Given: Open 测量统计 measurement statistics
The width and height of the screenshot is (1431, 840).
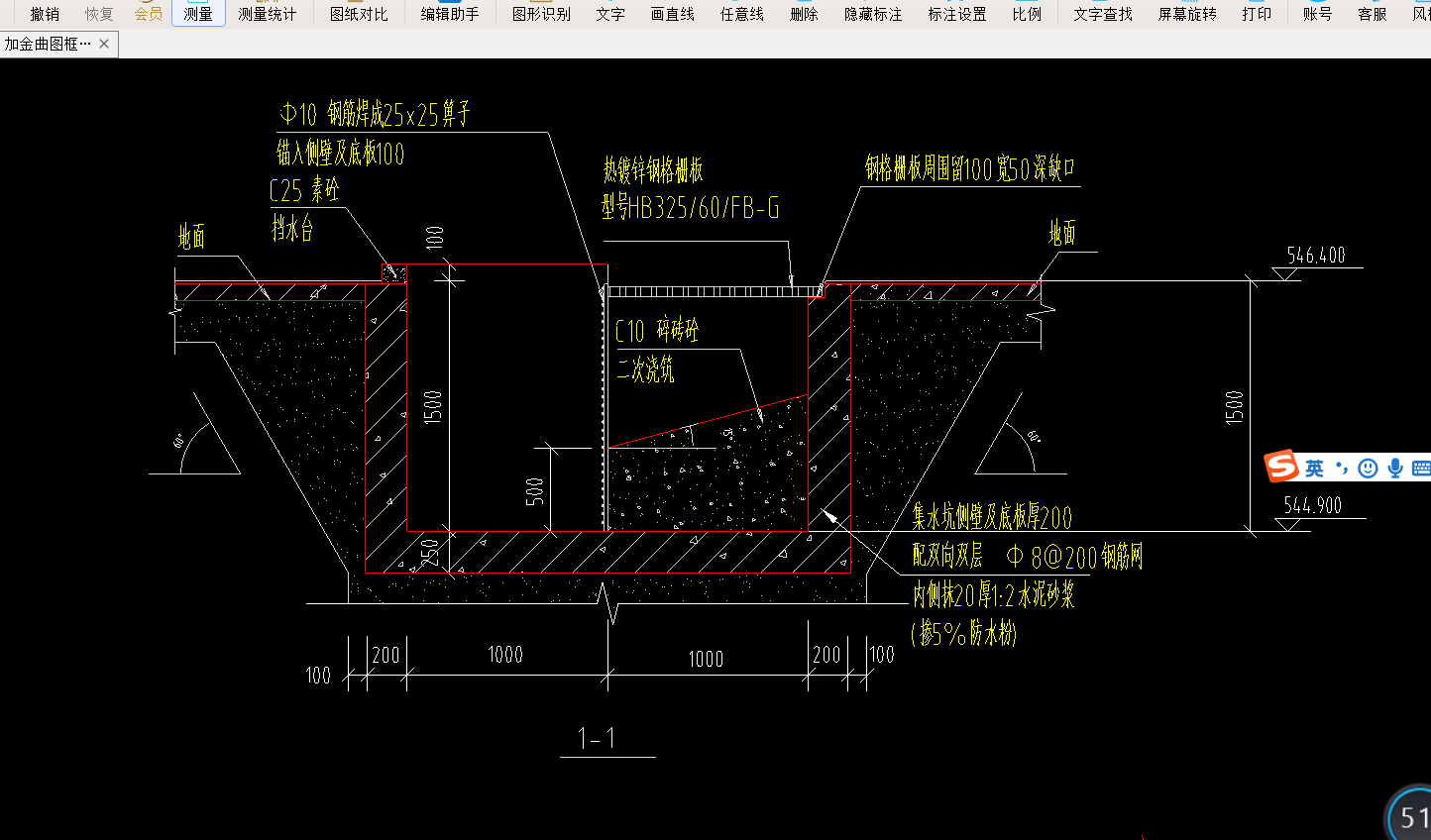Looking at the screenshot, I should pos(268,14).
